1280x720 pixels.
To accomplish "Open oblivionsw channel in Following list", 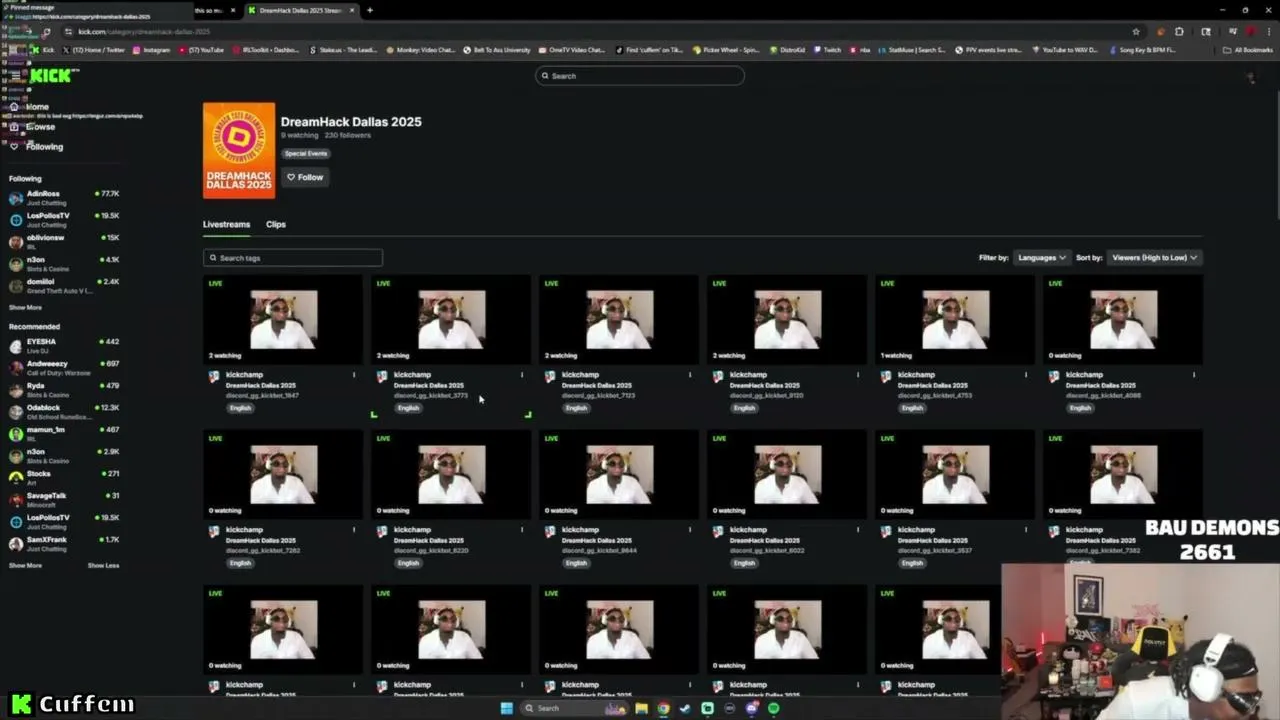I will click(x=64, y=241).
